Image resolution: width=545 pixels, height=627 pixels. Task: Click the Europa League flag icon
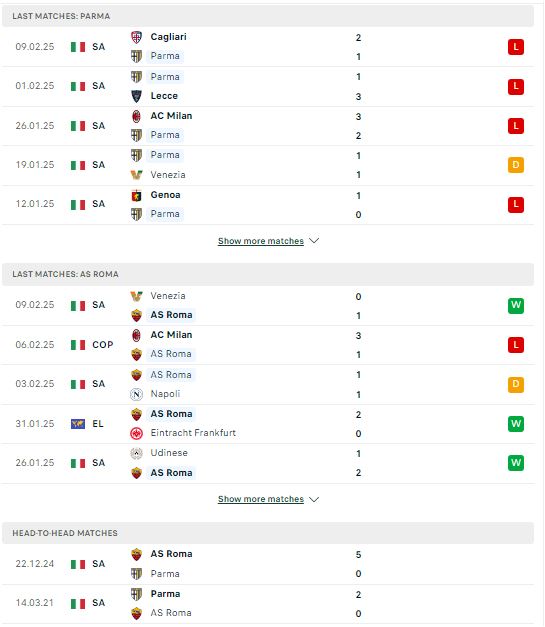[78, 424]
